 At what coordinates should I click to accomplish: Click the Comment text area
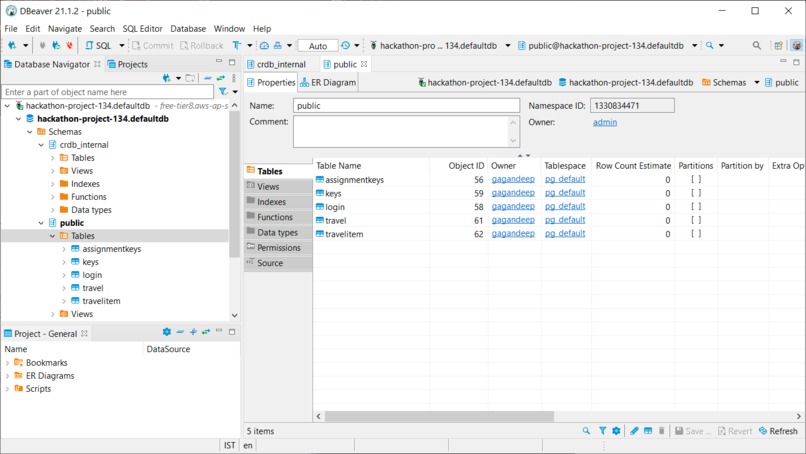coord(406,131)
